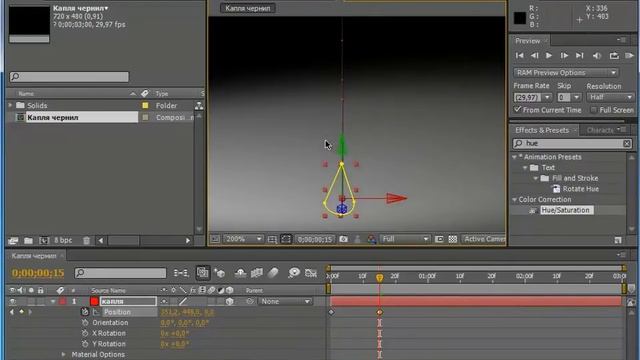This screenshot has height=360, width=640.
Task: Open Brainstorm icon in timeline
Action: (293, 273)
